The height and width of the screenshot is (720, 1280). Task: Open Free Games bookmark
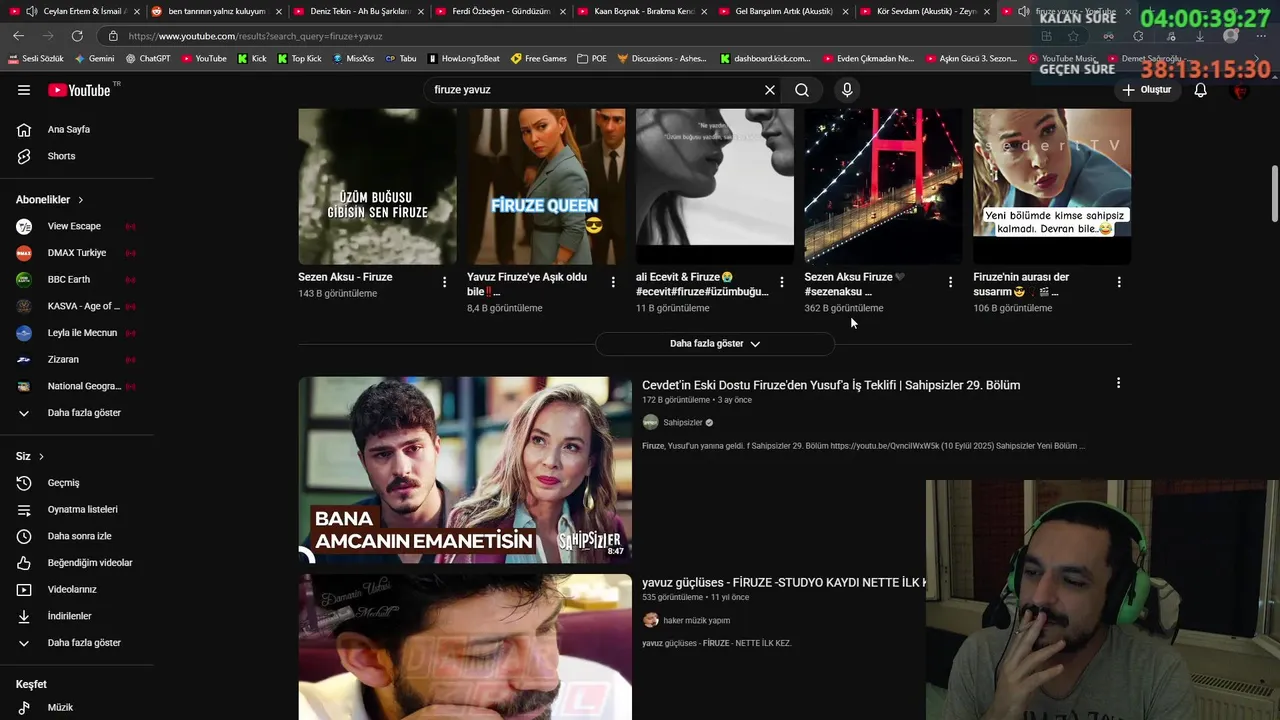click(x=538, y=59)
